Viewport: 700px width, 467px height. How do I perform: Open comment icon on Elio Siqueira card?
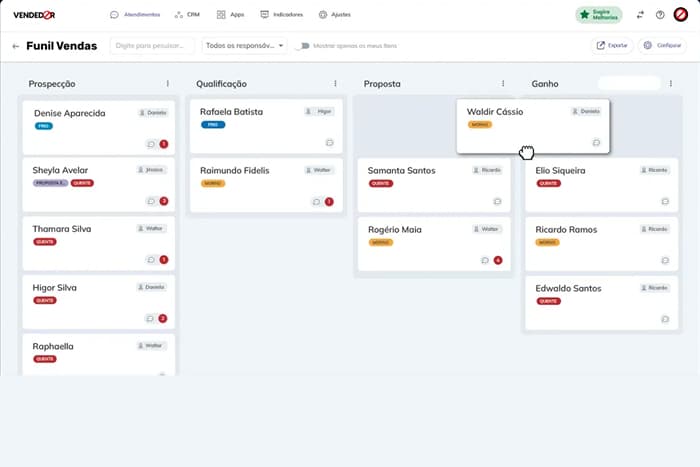(664, 201)
